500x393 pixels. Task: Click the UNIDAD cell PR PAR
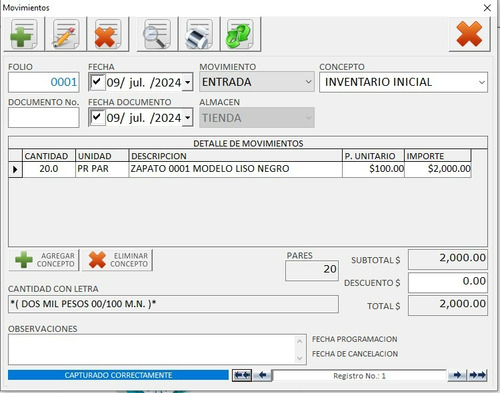(102, 169)
